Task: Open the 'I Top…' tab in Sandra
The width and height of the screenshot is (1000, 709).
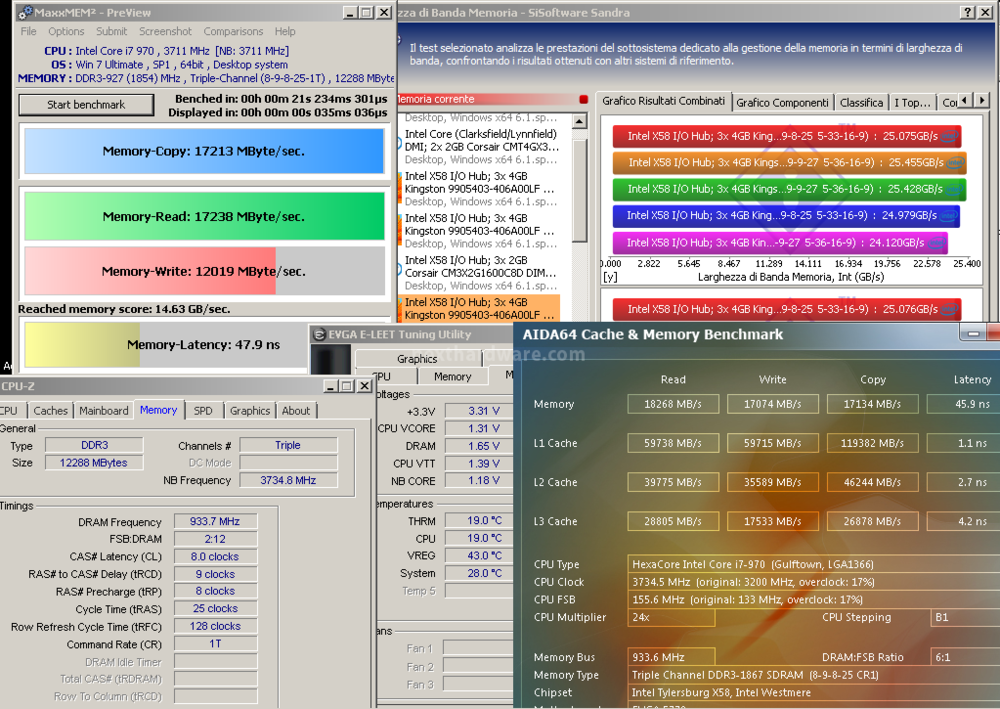Action: click(912, 103)
